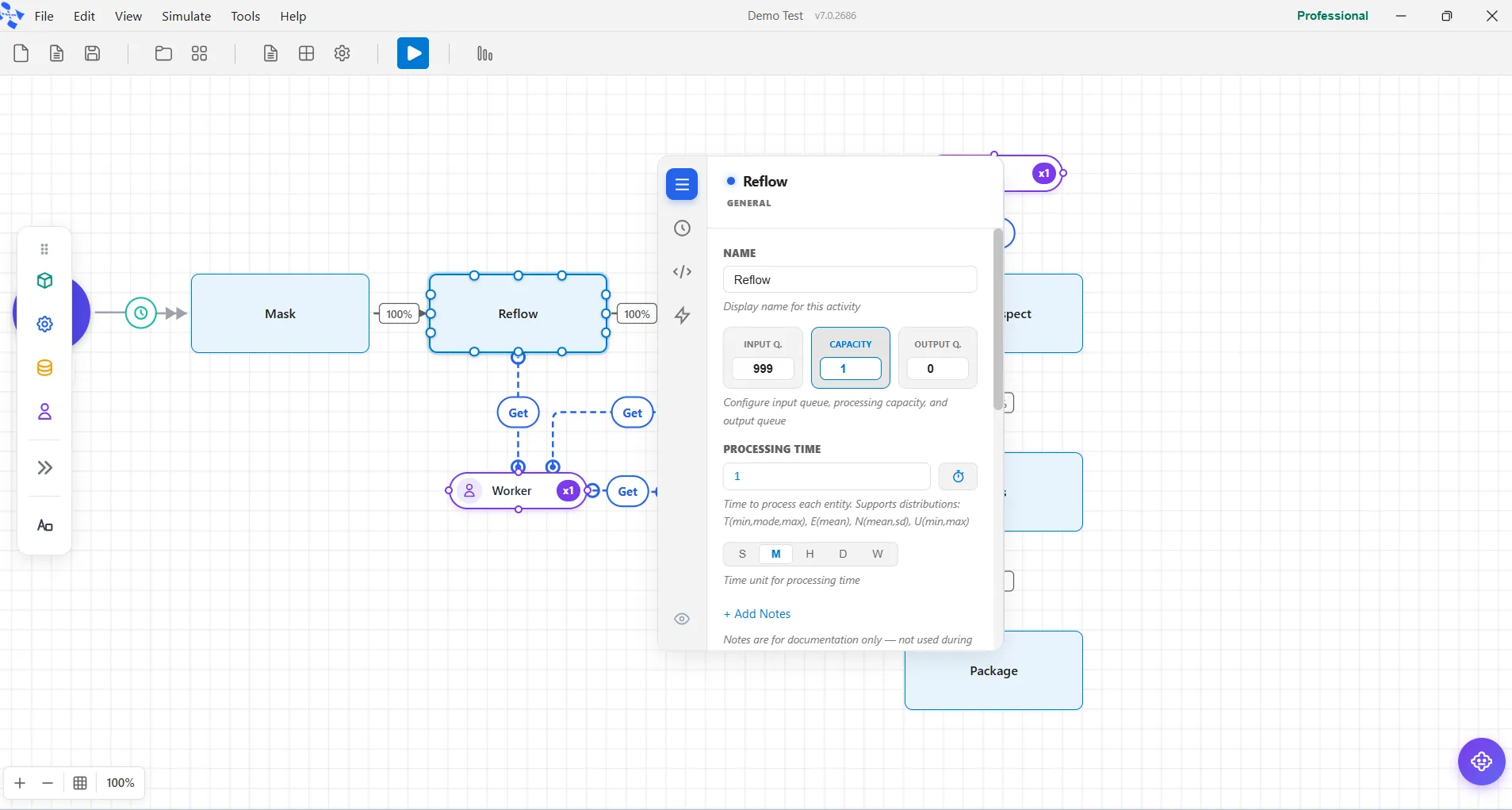Image resolution: width=1512 pixels, height=810 pixels.
Task: Zoom in with the plus button
Action: tap(20, 783)
